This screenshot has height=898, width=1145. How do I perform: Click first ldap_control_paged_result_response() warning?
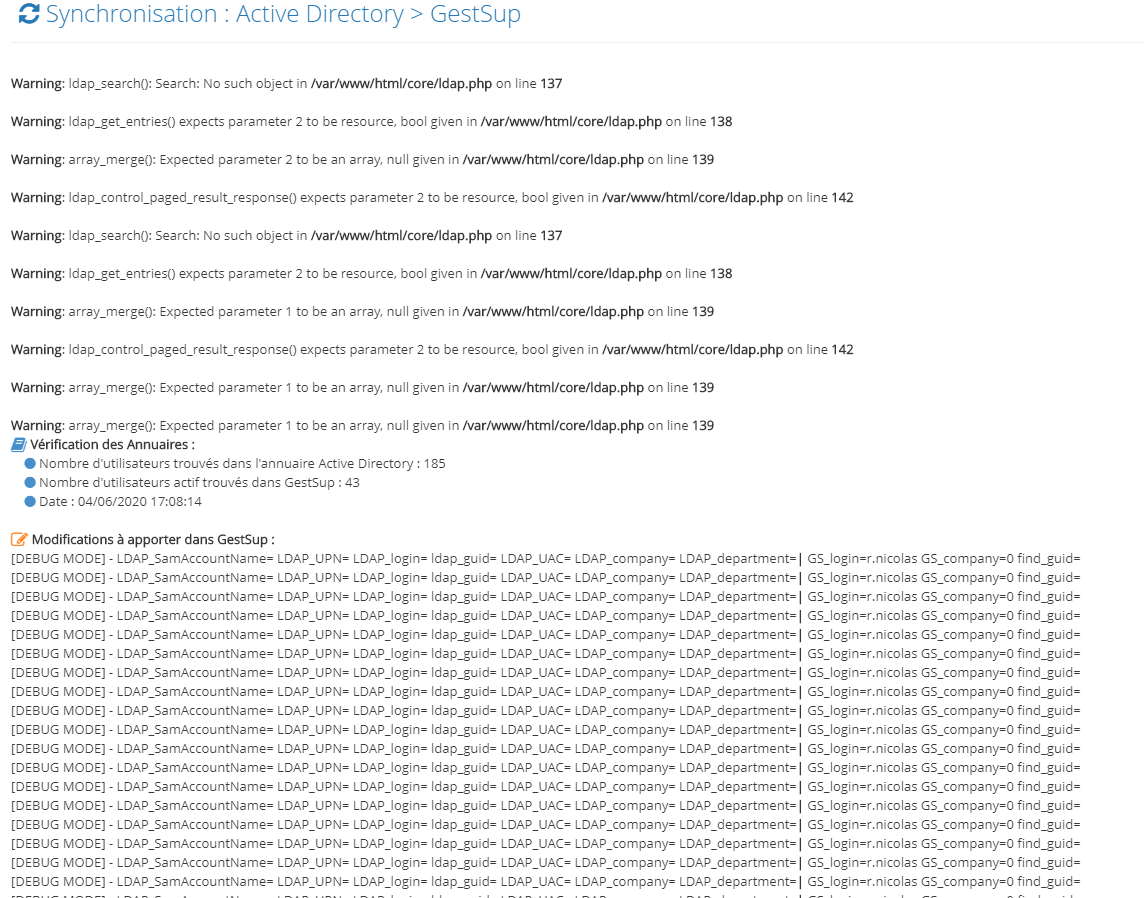(432, 198)
